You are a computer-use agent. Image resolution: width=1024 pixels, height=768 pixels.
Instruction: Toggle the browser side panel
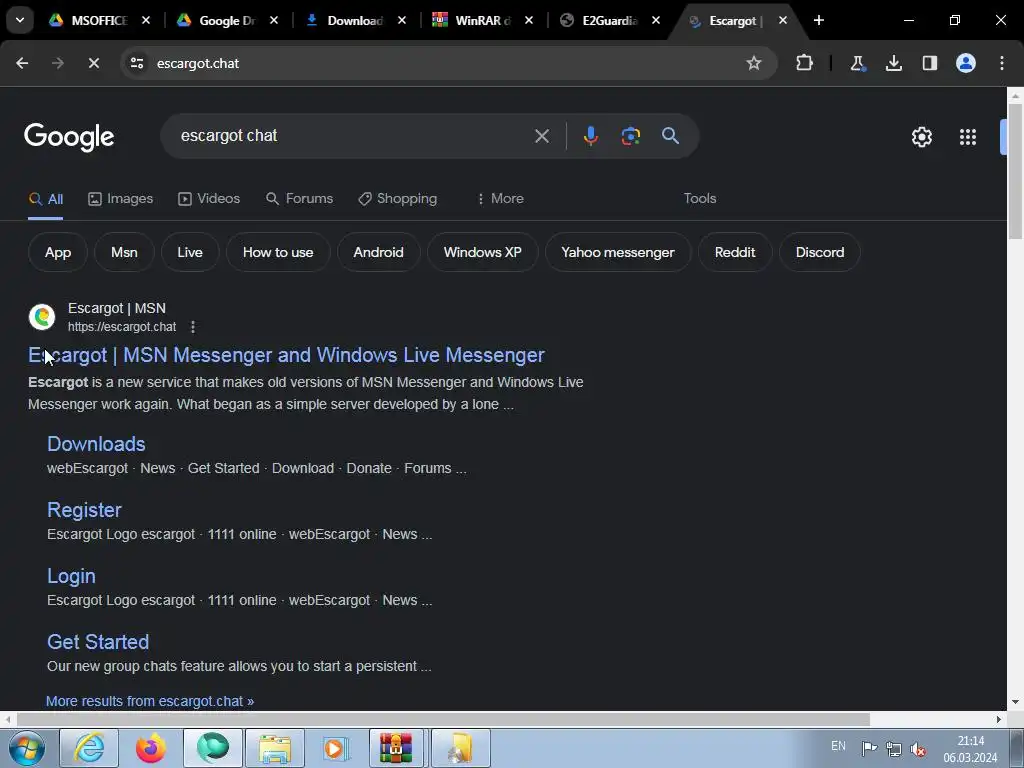(929, 63)
